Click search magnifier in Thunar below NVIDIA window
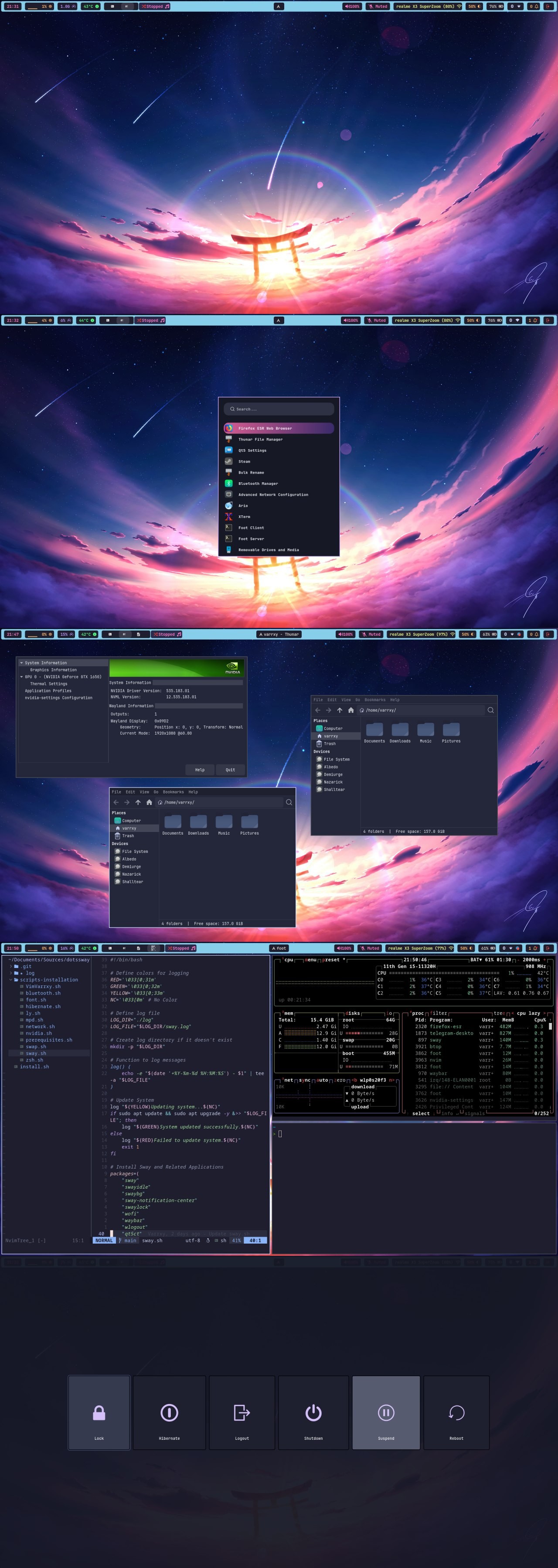Viewport: 558px width, 1568px height. (289, 802)
